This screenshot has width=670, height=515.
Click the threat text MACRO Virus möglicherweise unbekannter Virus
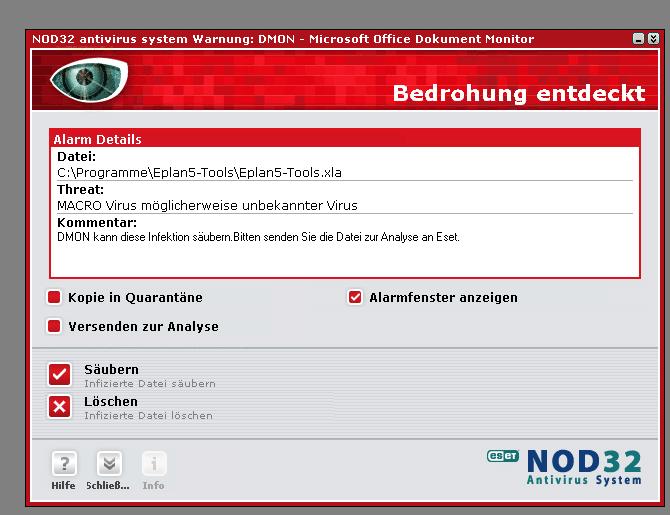tap(207, 206)
